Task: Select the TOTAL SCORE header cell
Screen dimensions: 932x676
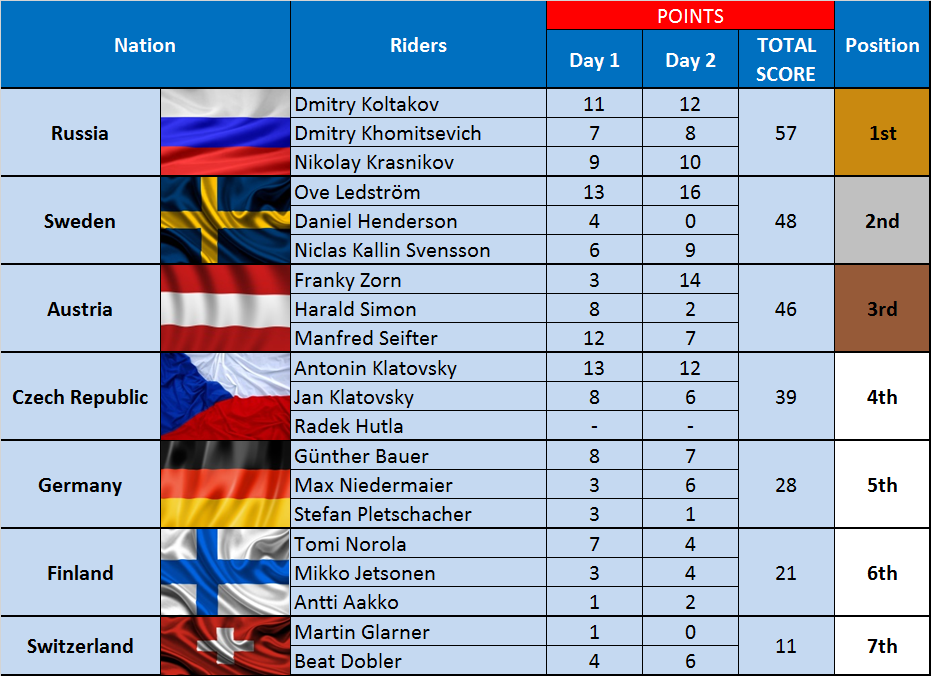Action: pyautogui.click(x=786, y=59)
